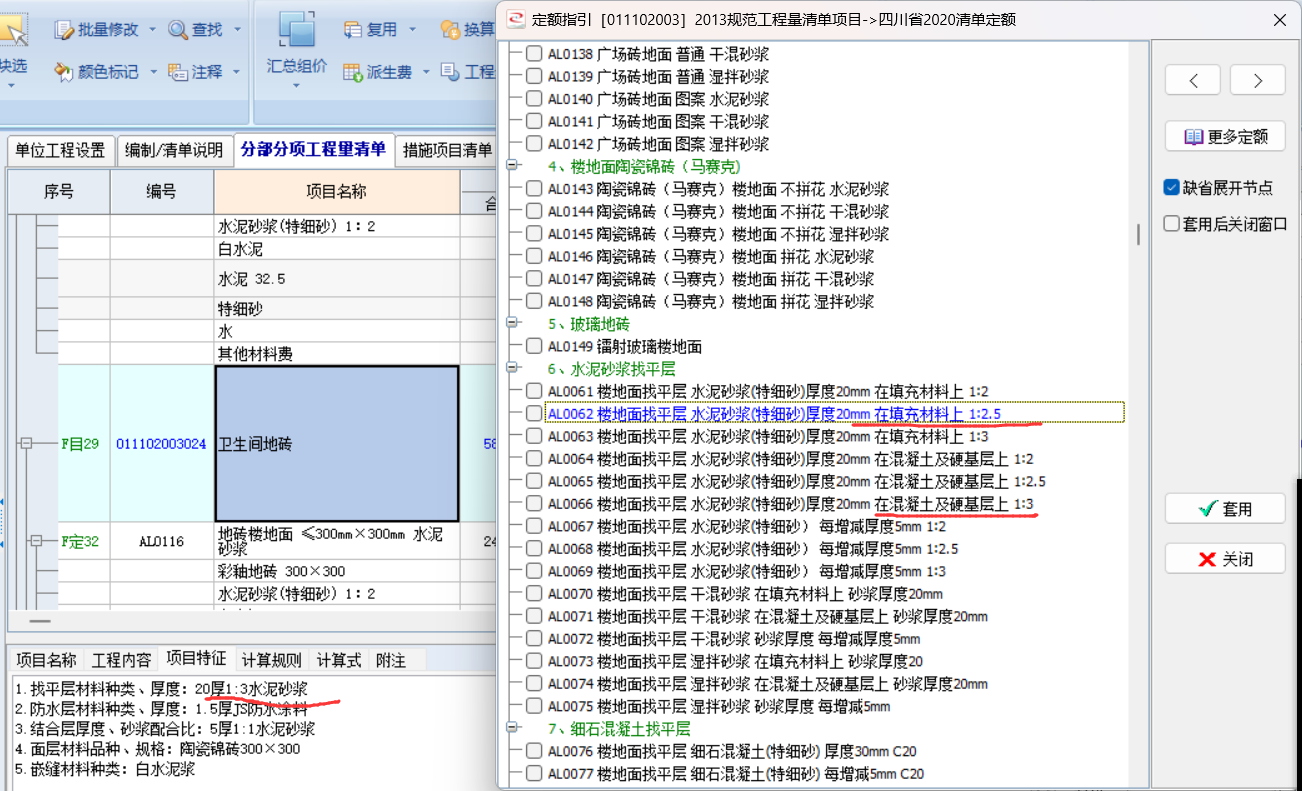Open the 项目名称 bottom tab
This screenshot has height=791, width=1302.
[46, 660]
